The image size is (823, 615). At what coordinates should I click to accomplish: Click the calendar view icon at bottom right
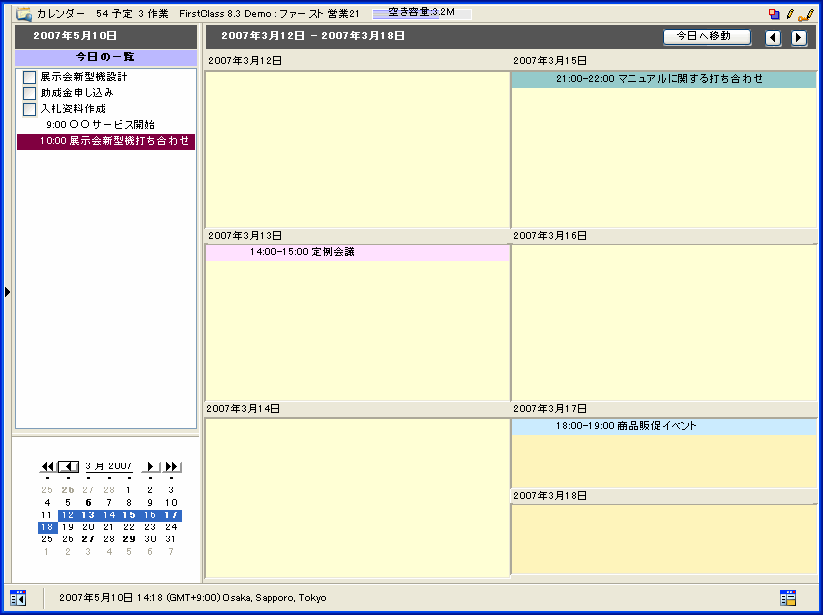coord(788,597)
